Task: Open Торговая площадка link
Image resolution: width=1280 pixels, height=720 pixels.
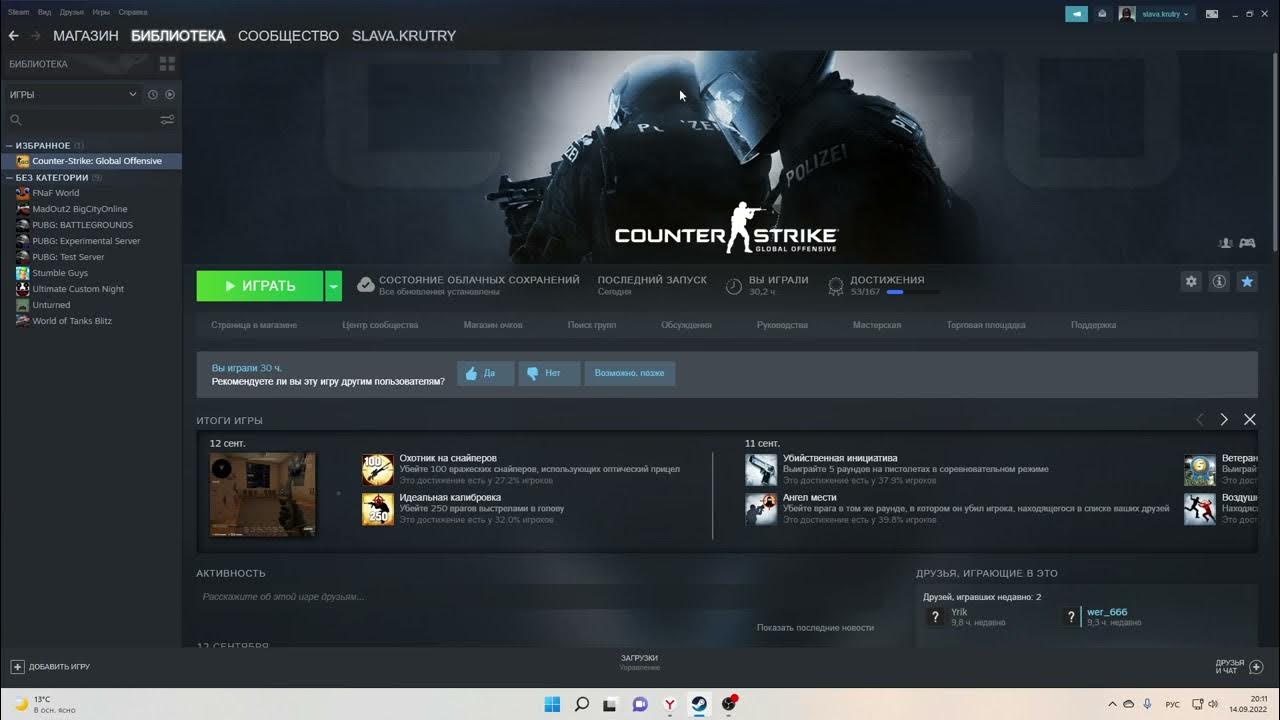Action: pyautogui.click(x=986, y=325)
